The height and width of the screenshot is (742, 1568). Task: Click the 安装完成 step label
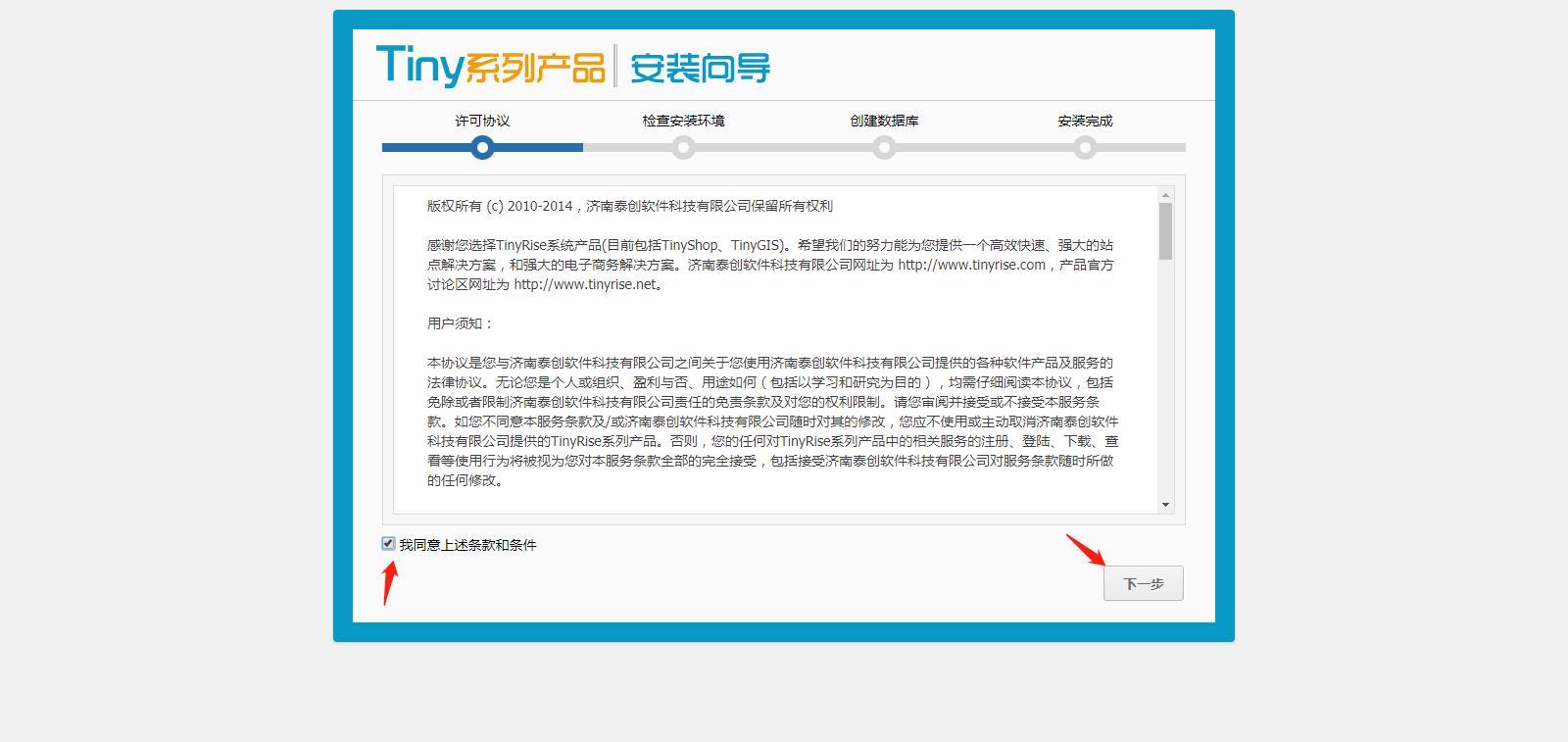pos(1085,121)
